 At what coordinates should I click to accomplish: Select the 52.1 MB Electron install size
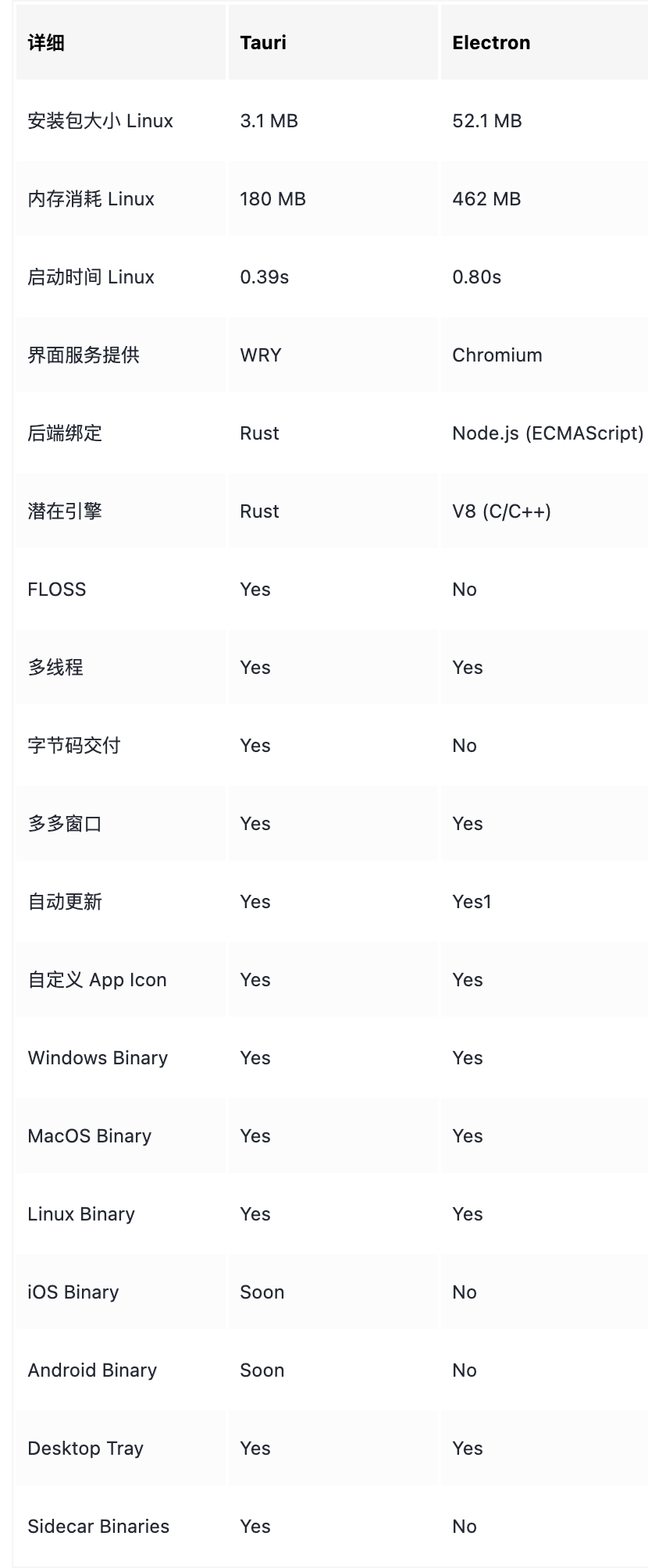[x=486, y=121]
